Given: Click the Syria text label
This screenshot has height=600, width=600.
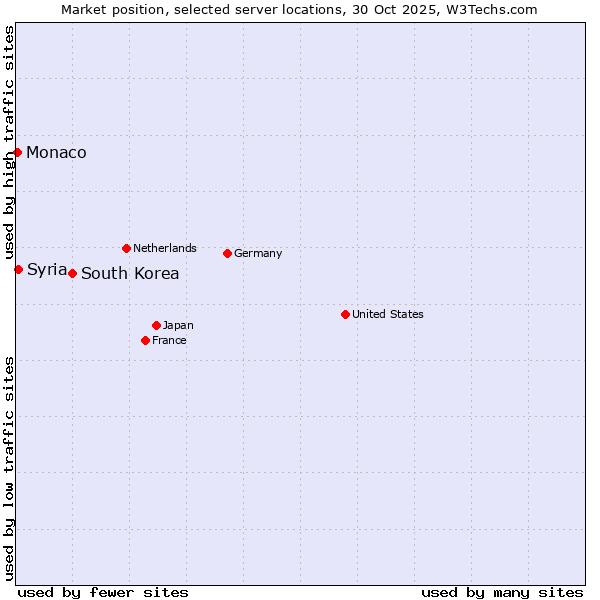Looking at the screenshot, I should (47, 269).
